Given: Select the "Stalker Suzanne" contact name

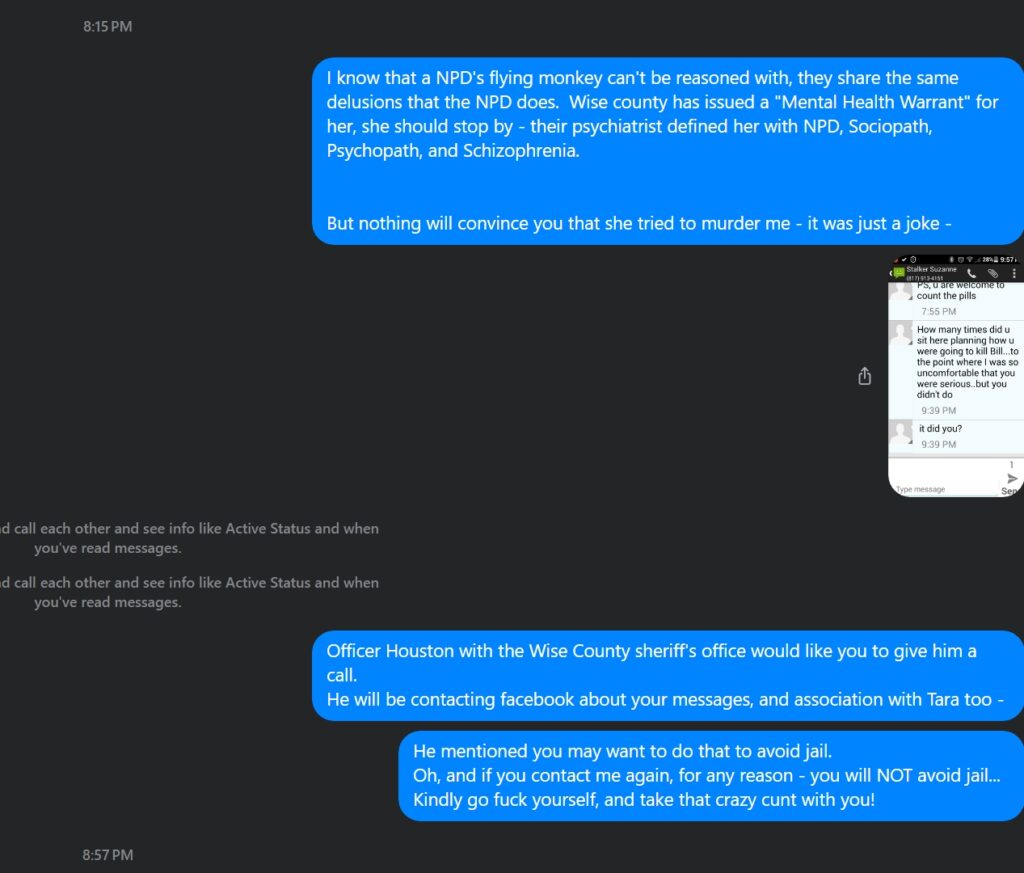Looking at the screenshot, I should point(931,269).
